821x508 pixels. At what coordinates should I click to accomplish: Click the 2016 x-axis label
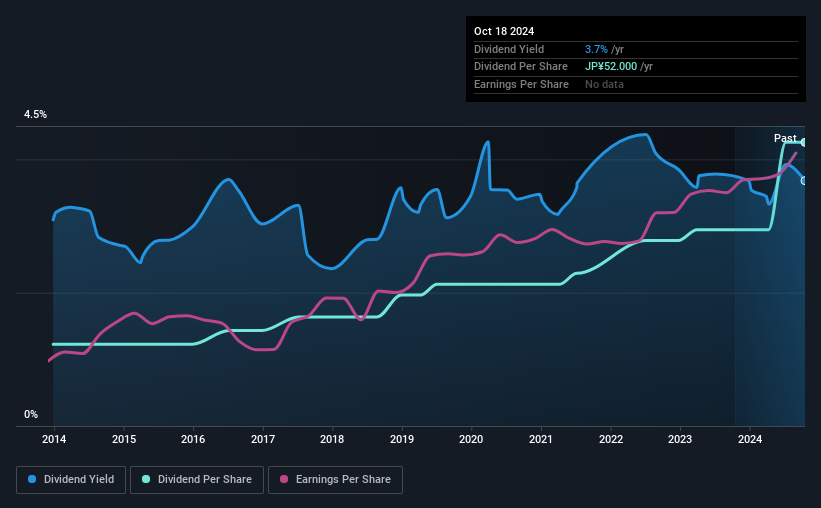pyautogui.click(x=193, y=439)
